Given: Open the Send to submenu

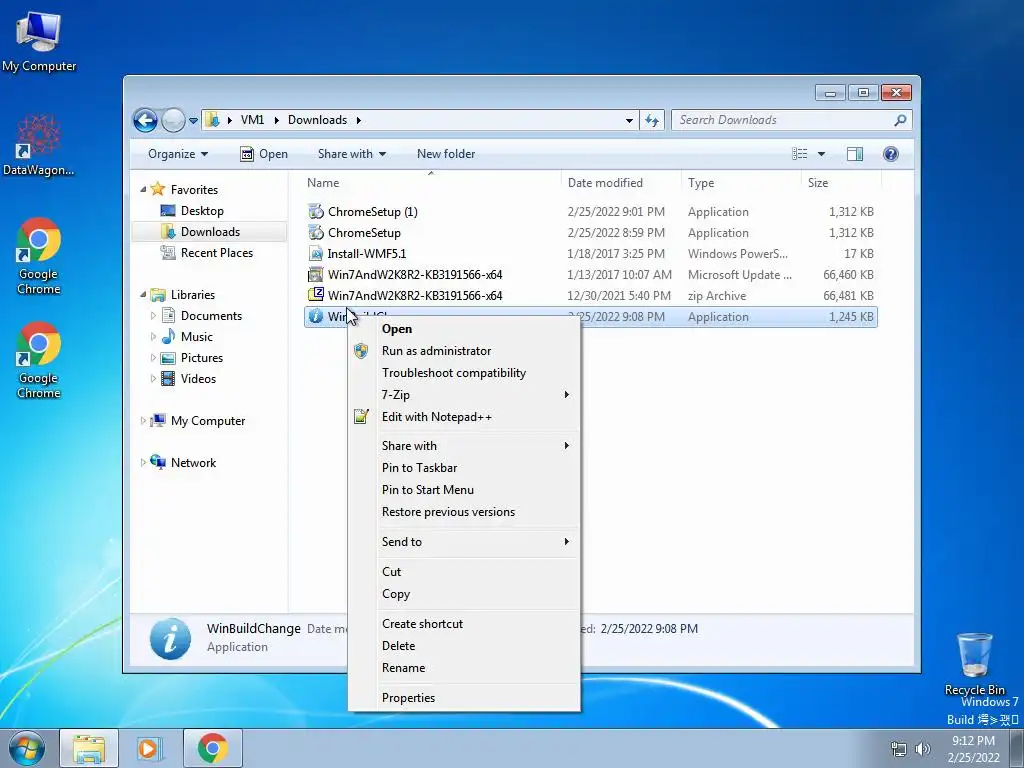Looking at the screenshot, I should (x=464, y=541).
